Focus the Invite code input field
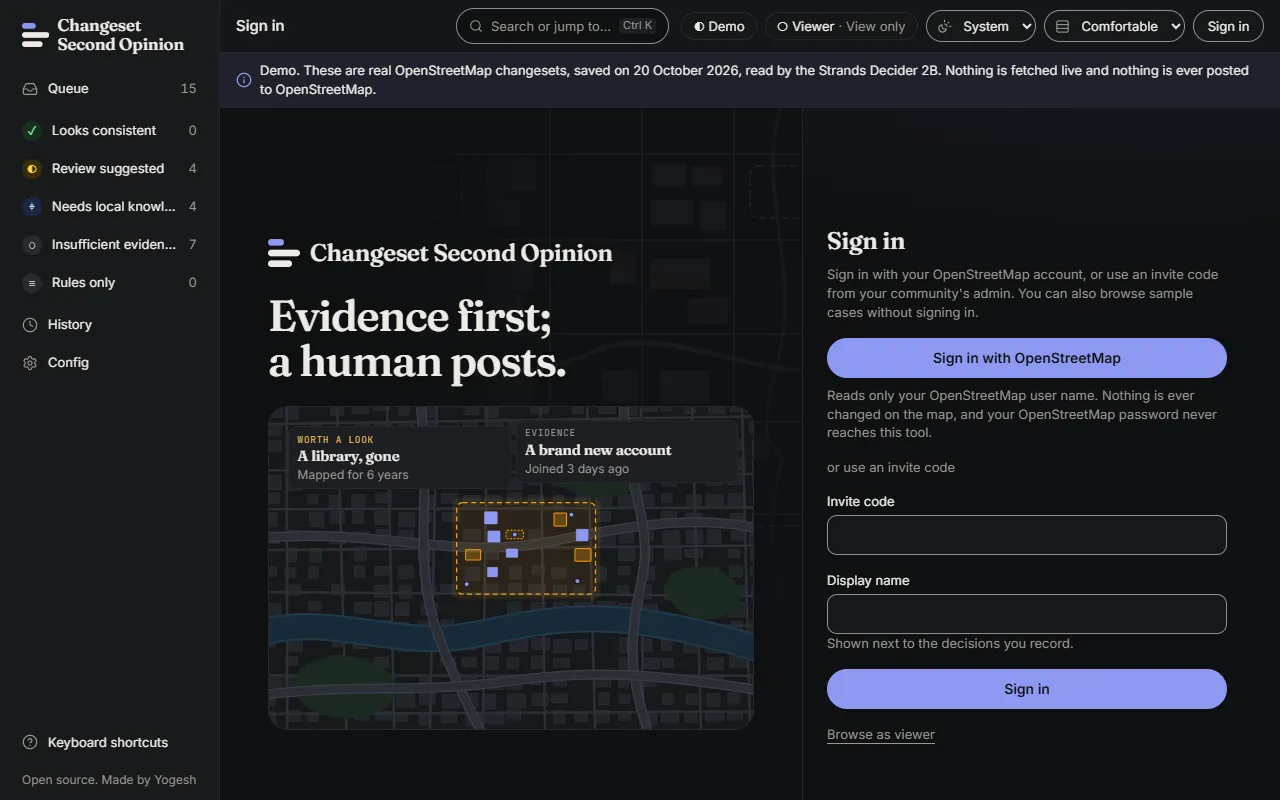This screenshot has height=800, width=1280. 1027,535
